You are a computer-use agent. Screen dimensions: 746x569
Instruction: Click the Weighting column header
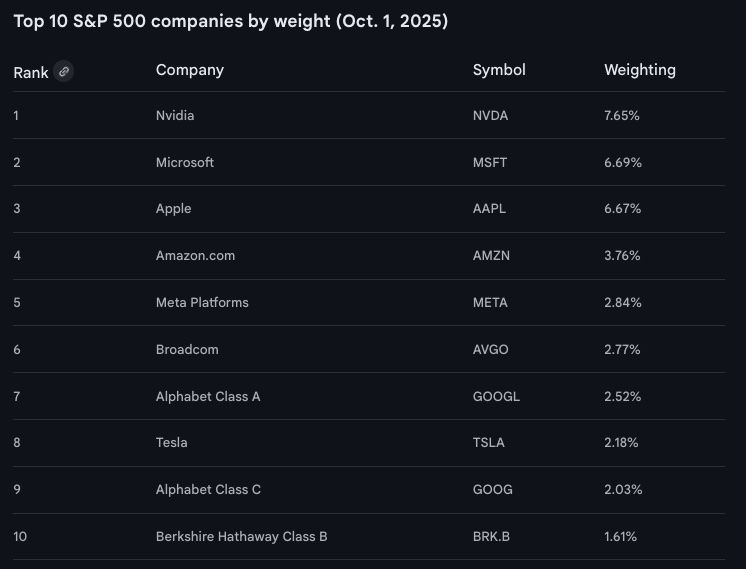click(x=640, y=70)
